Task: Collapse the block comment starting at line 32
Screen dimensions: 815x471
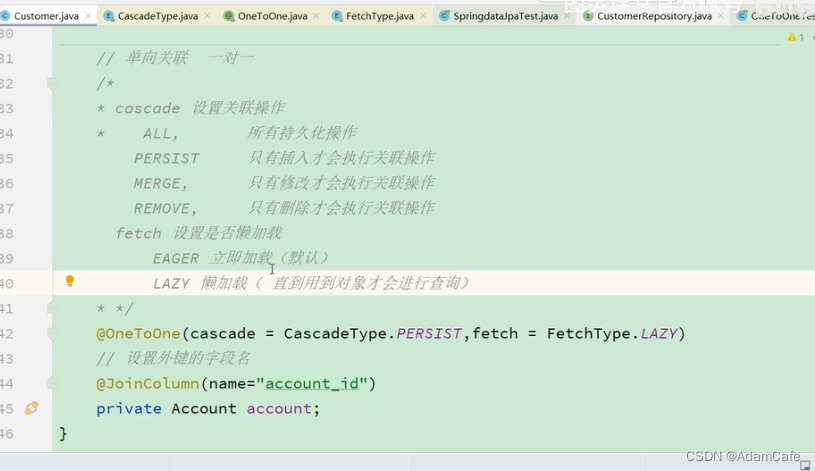Action: [52, 83]
